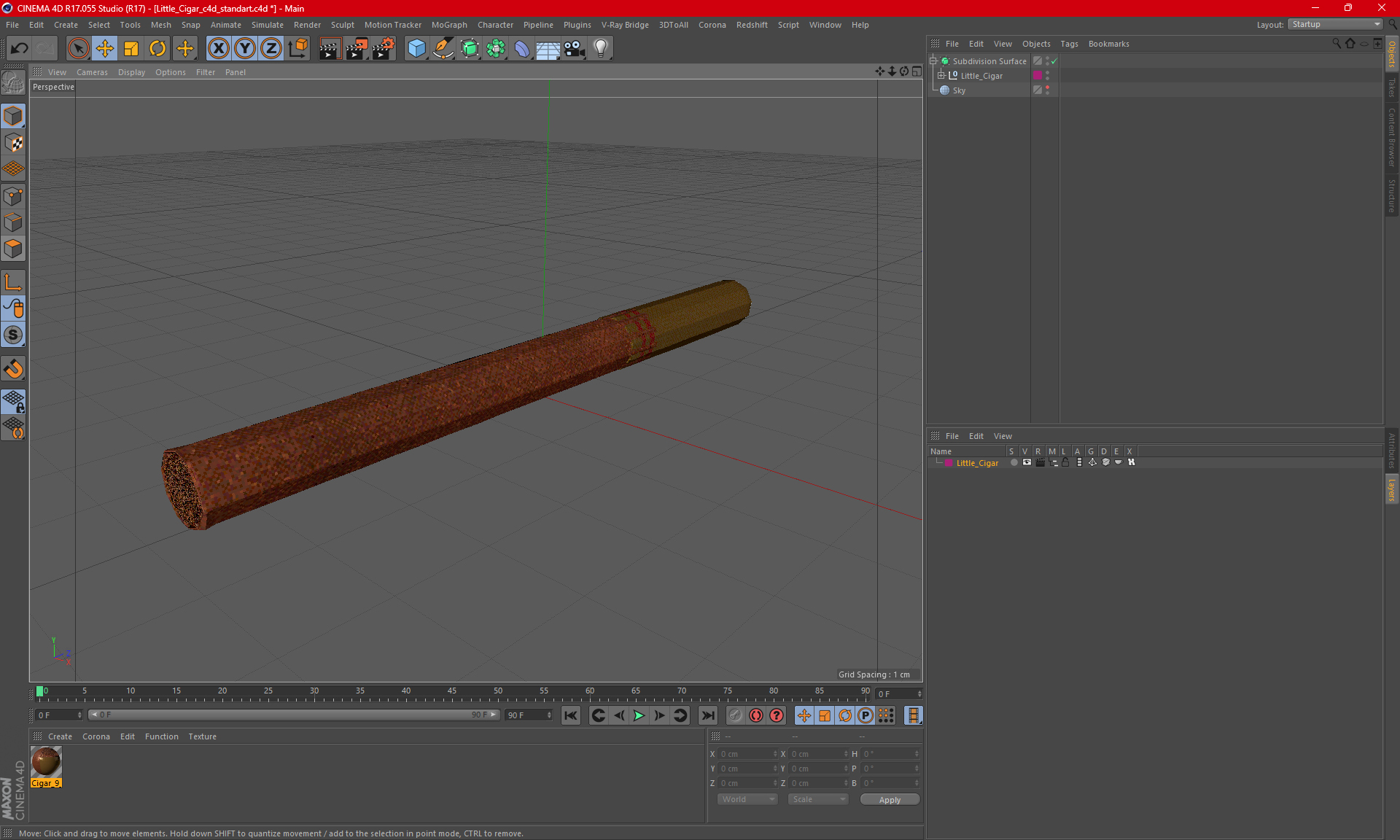Go to end of animation
The height and width of the screenshot is (840, 1400).
coord(707,715)
